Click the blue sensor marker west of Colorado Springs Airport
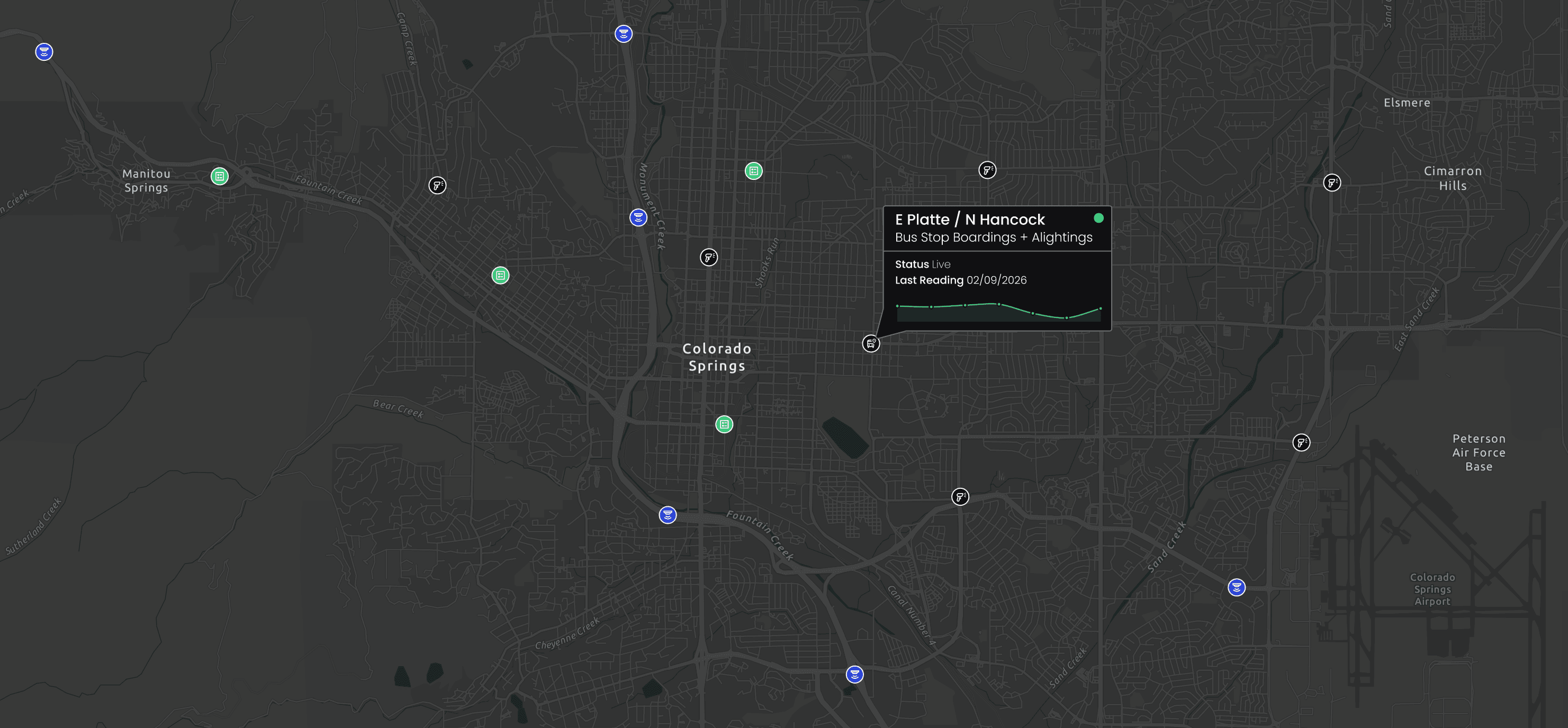1568x728 pixels. 1236,587
